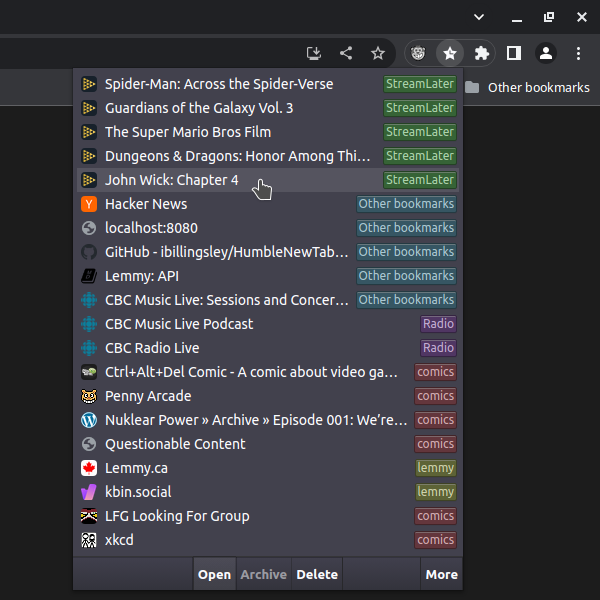Viewport: 600px width, 600px height.
Task: Click the Lemmy: API book icon
Action: point(89,276)
